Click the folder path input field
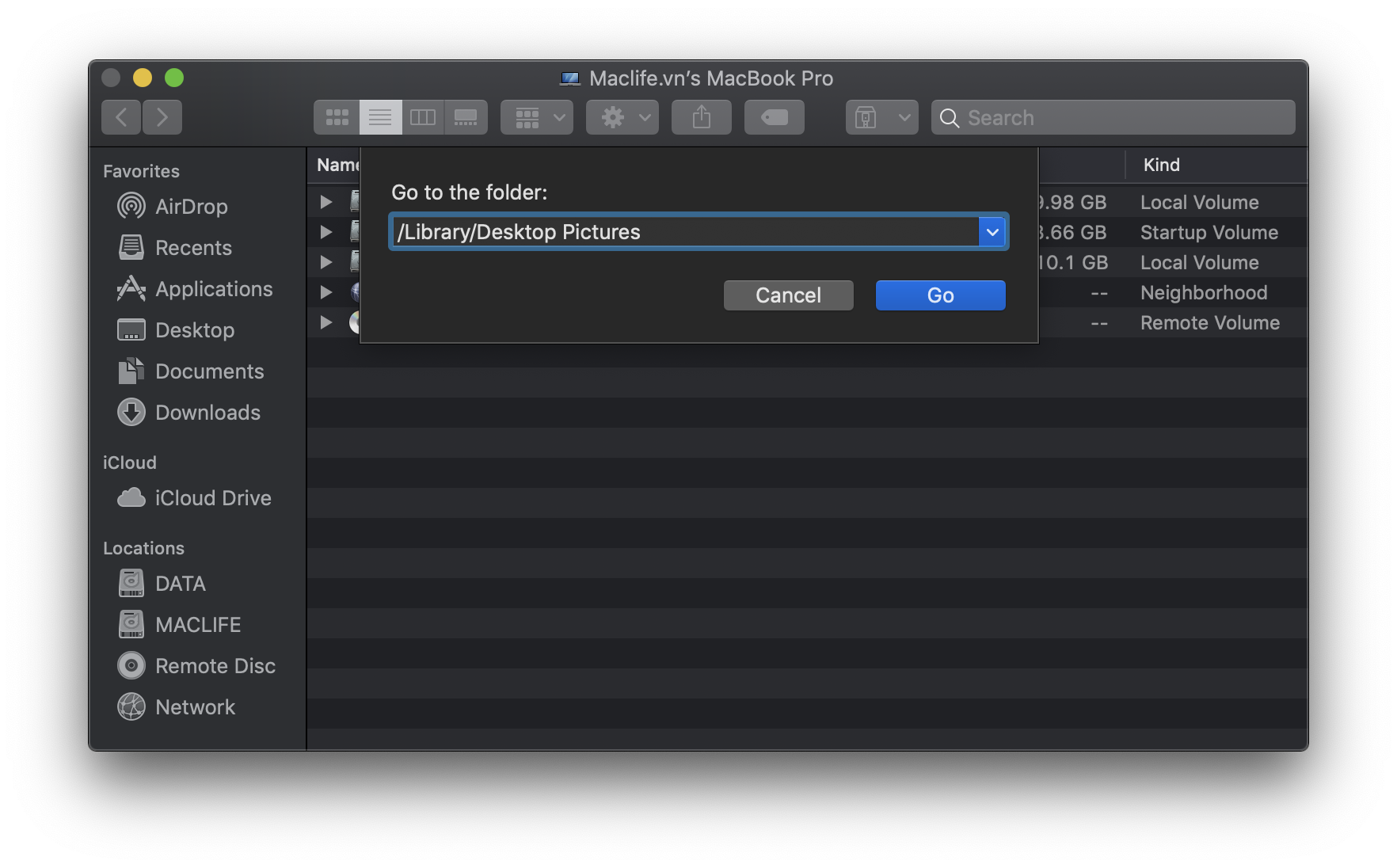This screenshot has height=868, width=1397. pos(685,232)
